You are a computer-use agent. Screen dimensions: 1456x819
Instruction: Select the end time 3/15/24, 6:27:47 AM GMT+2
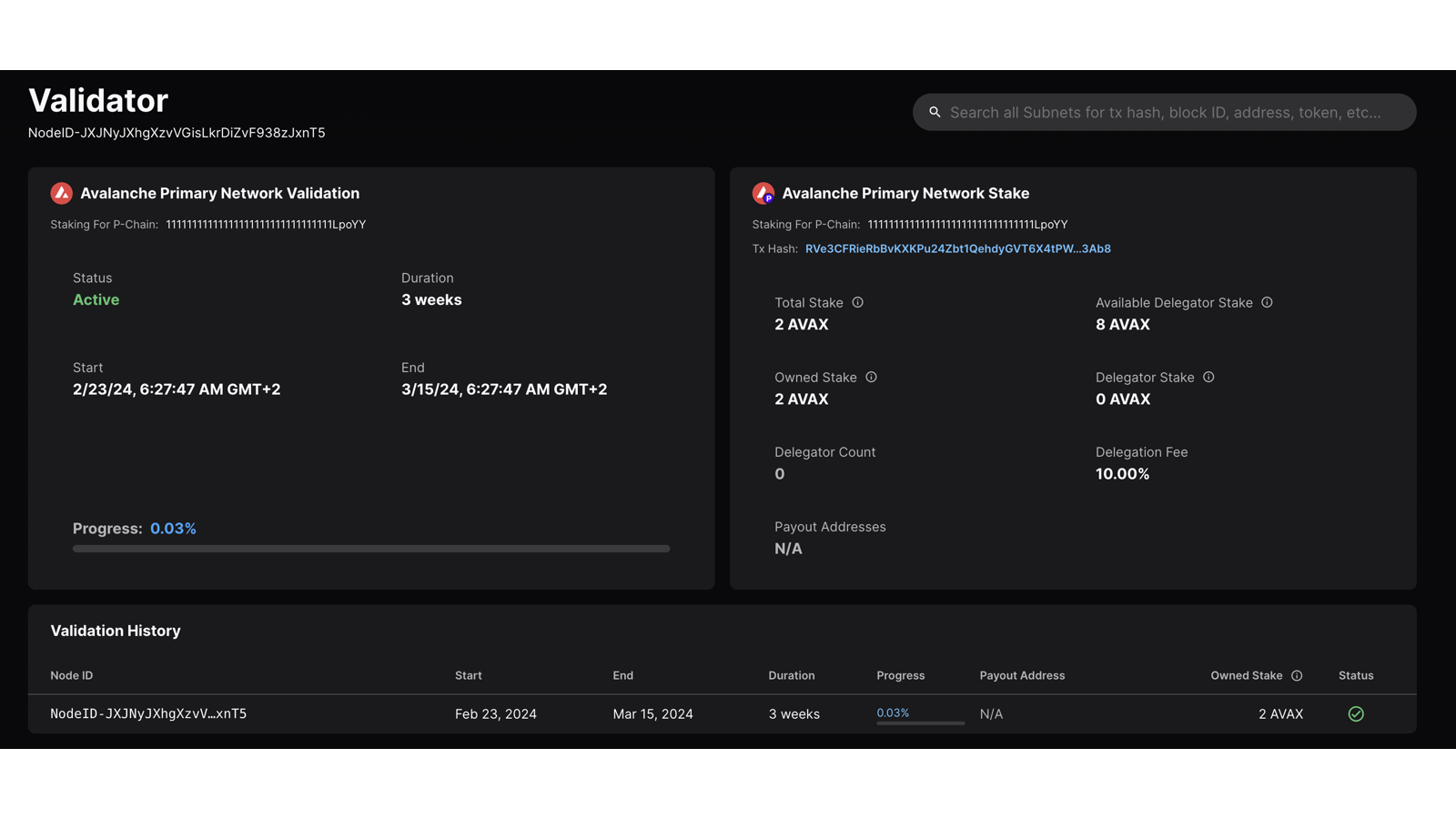coord(504,389)
